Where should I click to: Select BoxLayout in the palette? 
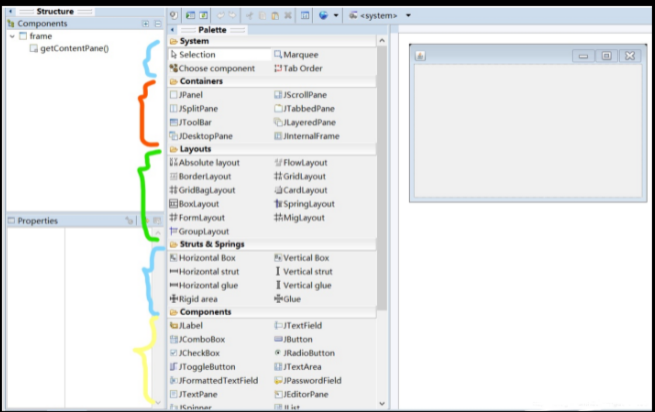click(x=194, y=204)
